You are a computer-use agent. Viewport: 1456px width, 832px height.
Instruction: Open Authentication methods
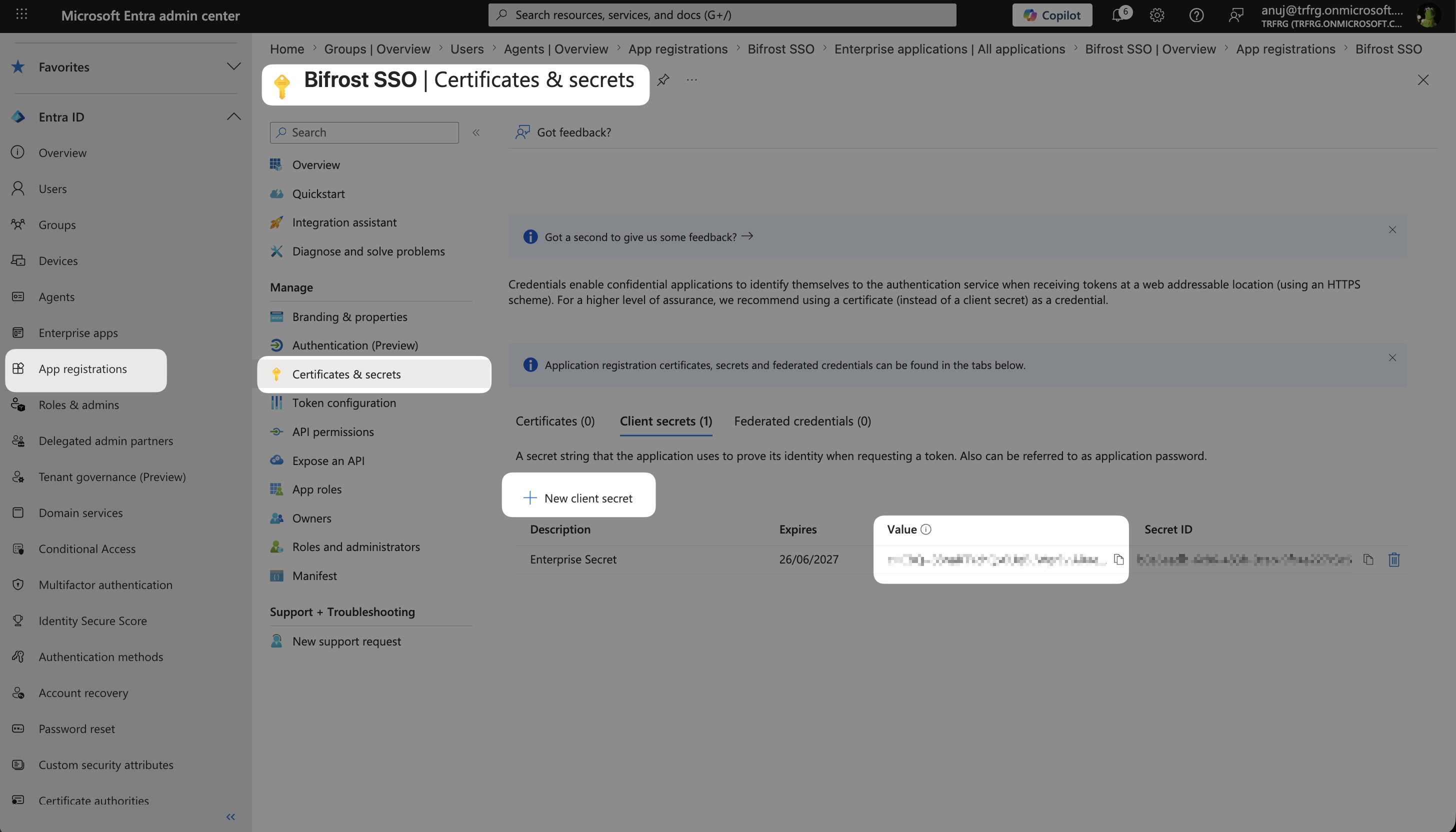coord(100,656)
